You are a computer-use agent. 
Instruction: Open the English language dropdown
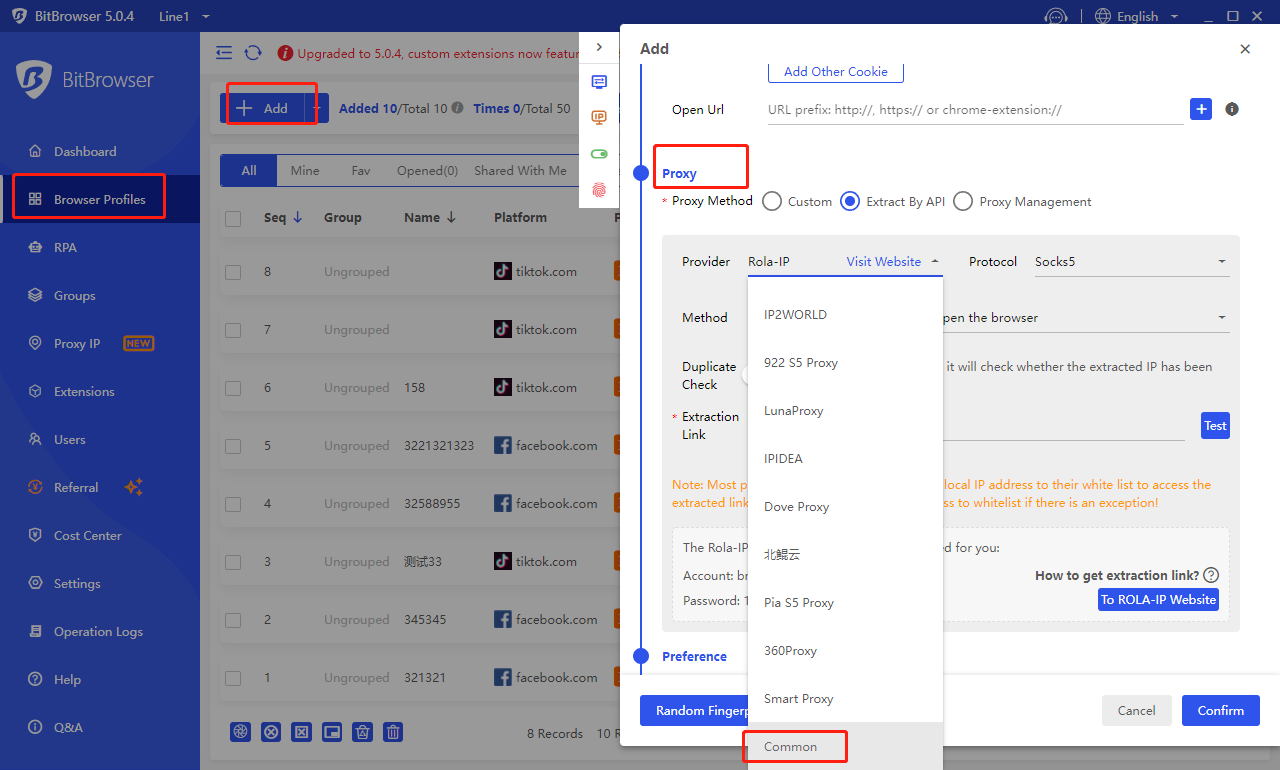click(x=1137, y=16)
